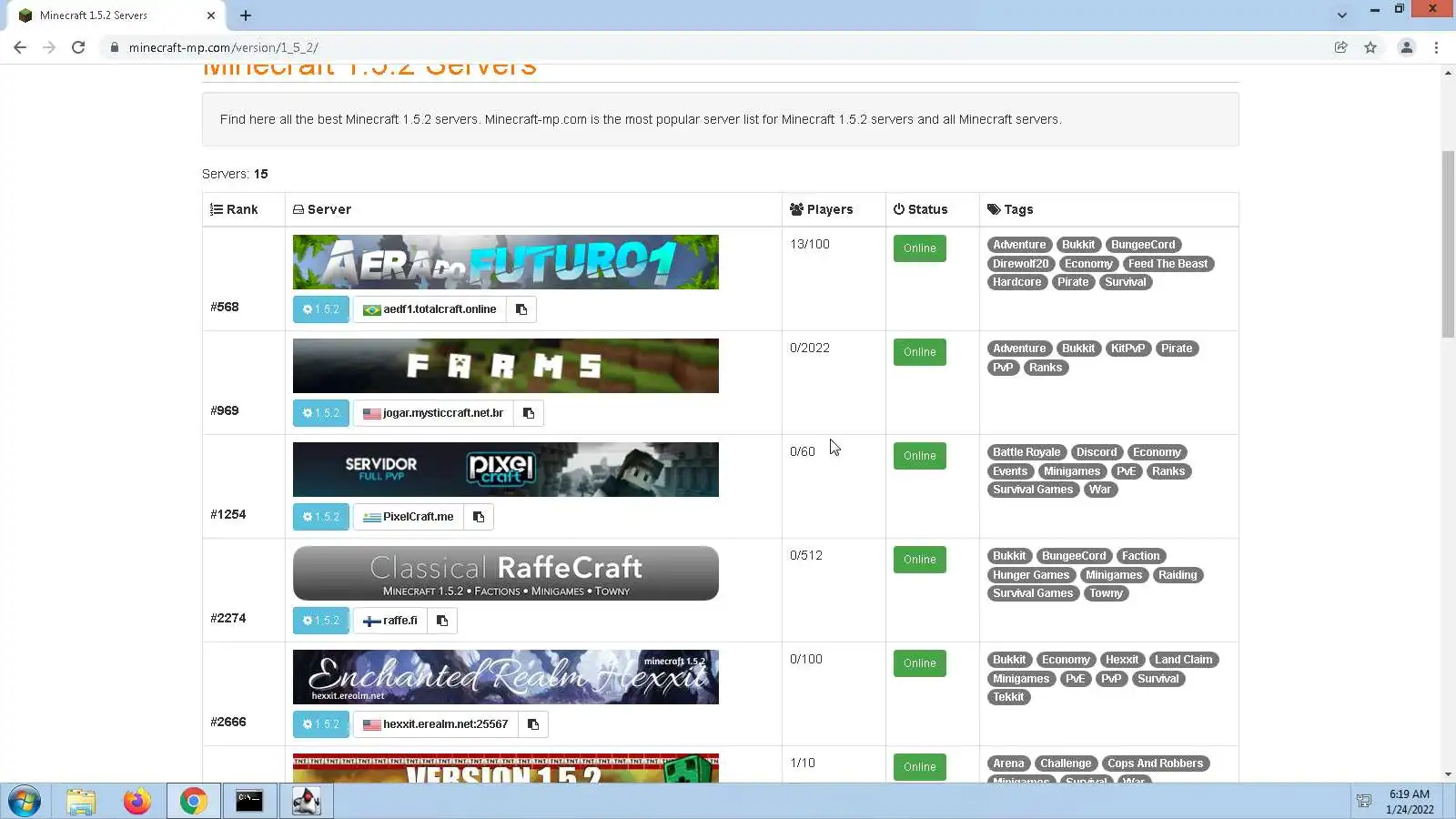This screenshot has height=819, width=1456.
Task: Select the Events tag
Action: click(1010, 471)
